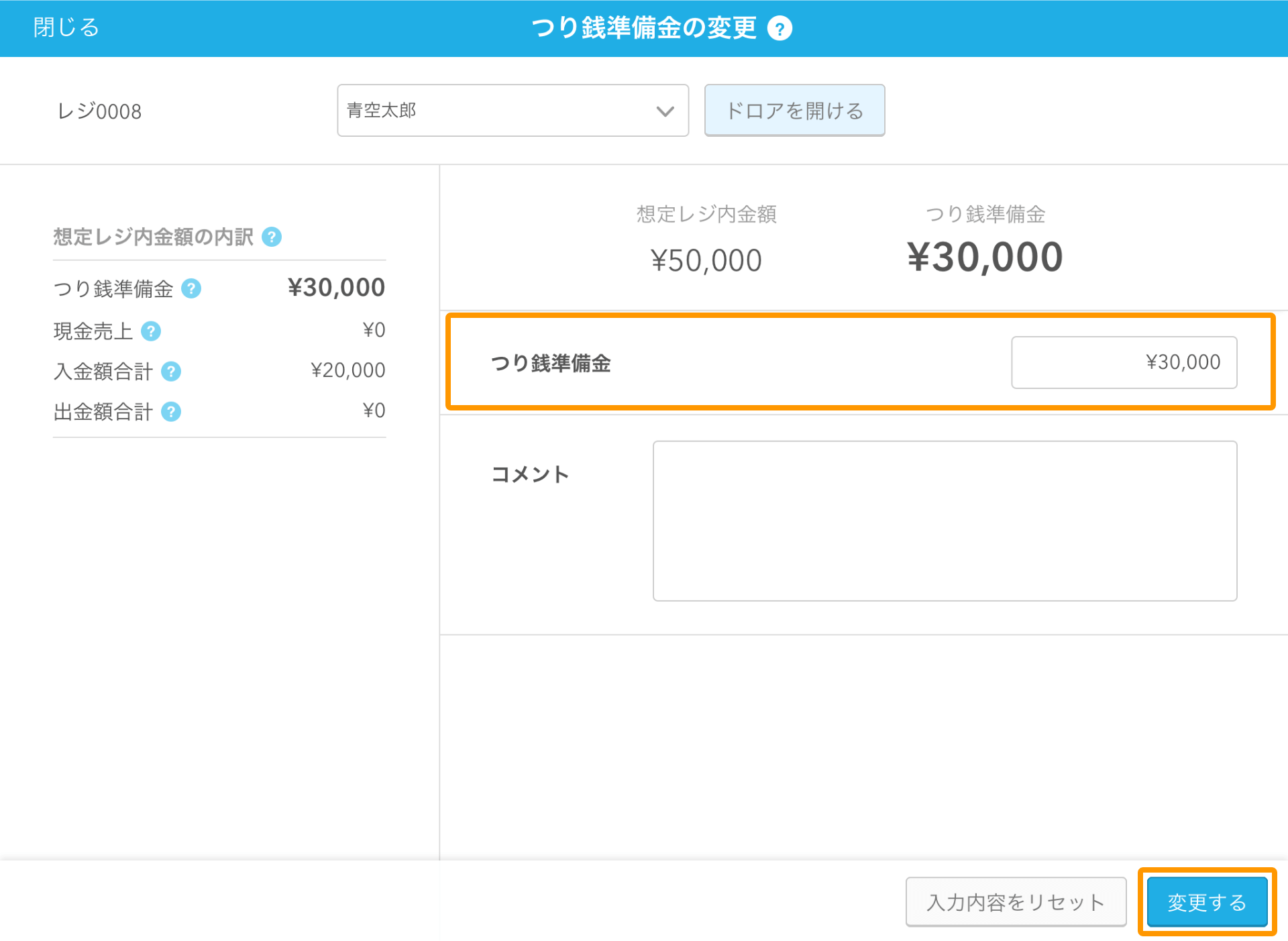Show help for 出金額合計
Screen dimensions: 1288x941
(171, 411)
